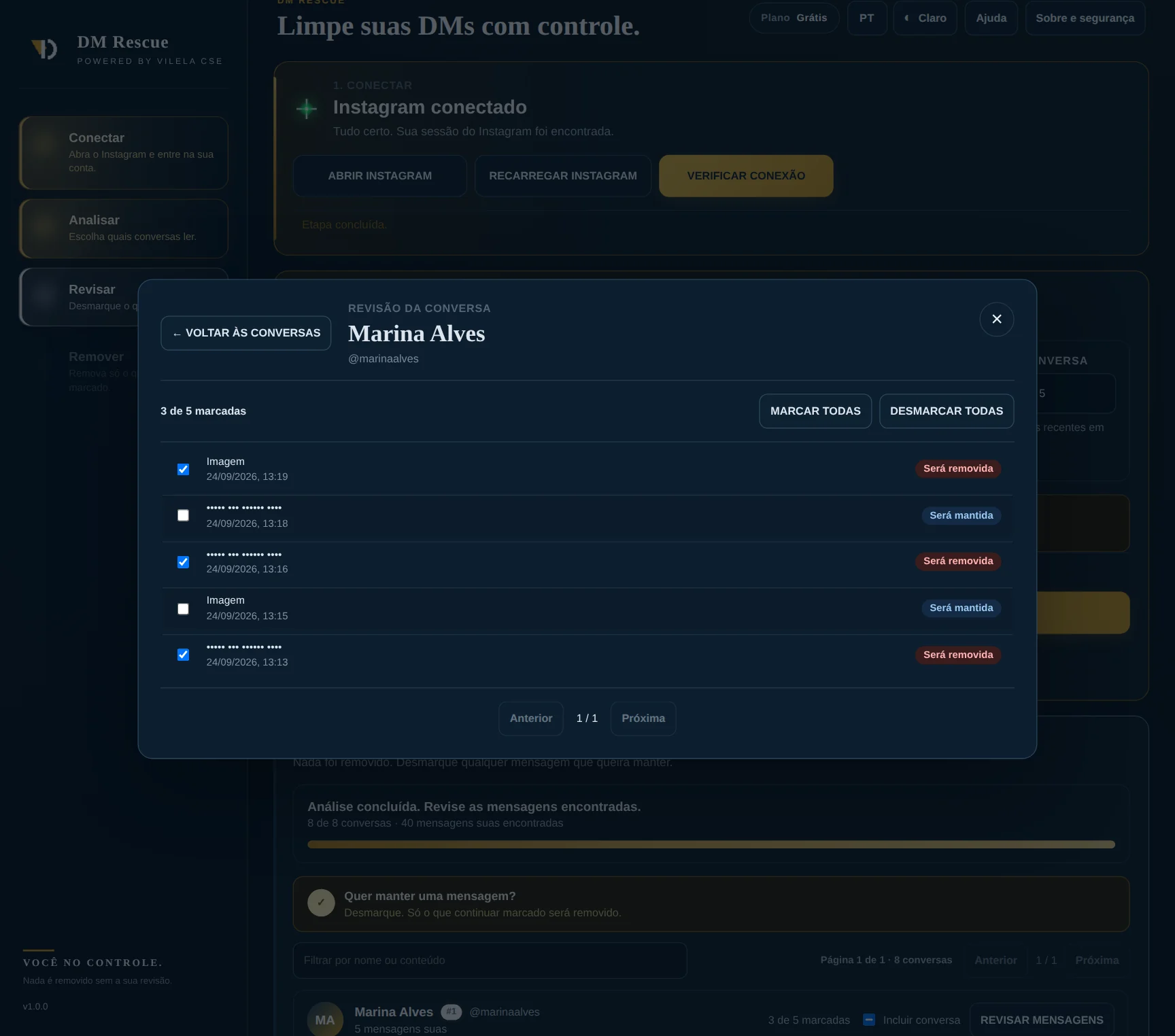Click 'Página 1 de 1 · 8 conversas' text
The image size is (1175, 1036).
click(886, 961)
